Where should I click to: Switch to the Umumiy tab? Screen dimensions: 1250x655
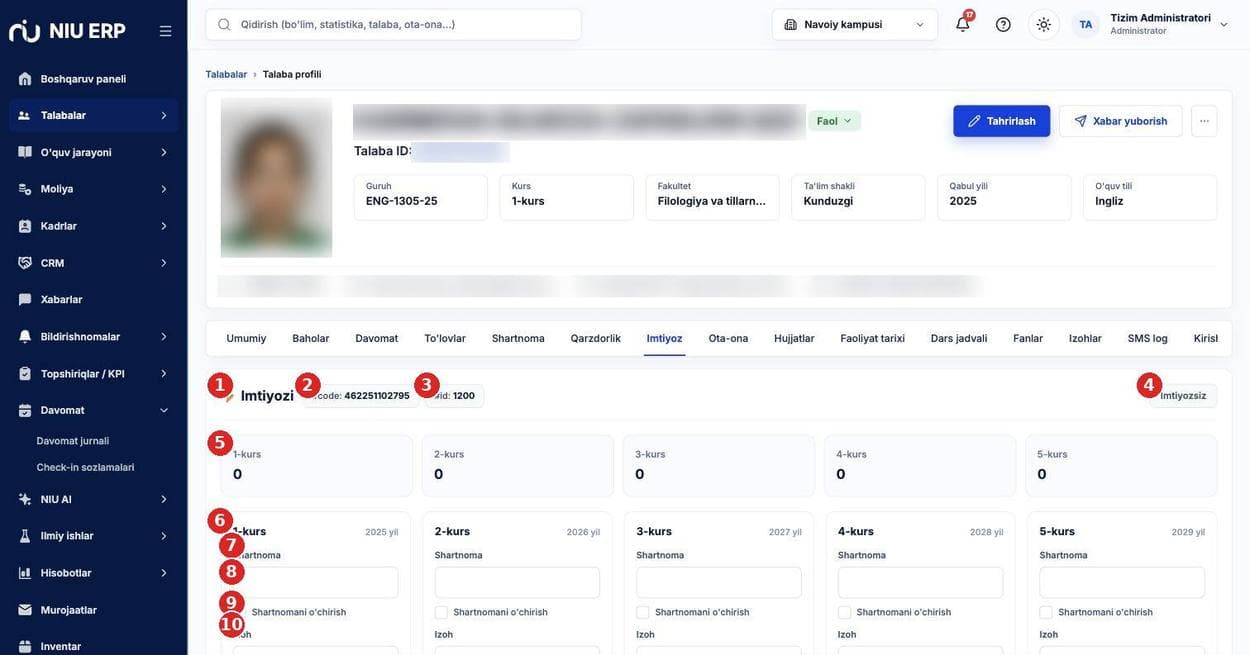pos(246,338)
